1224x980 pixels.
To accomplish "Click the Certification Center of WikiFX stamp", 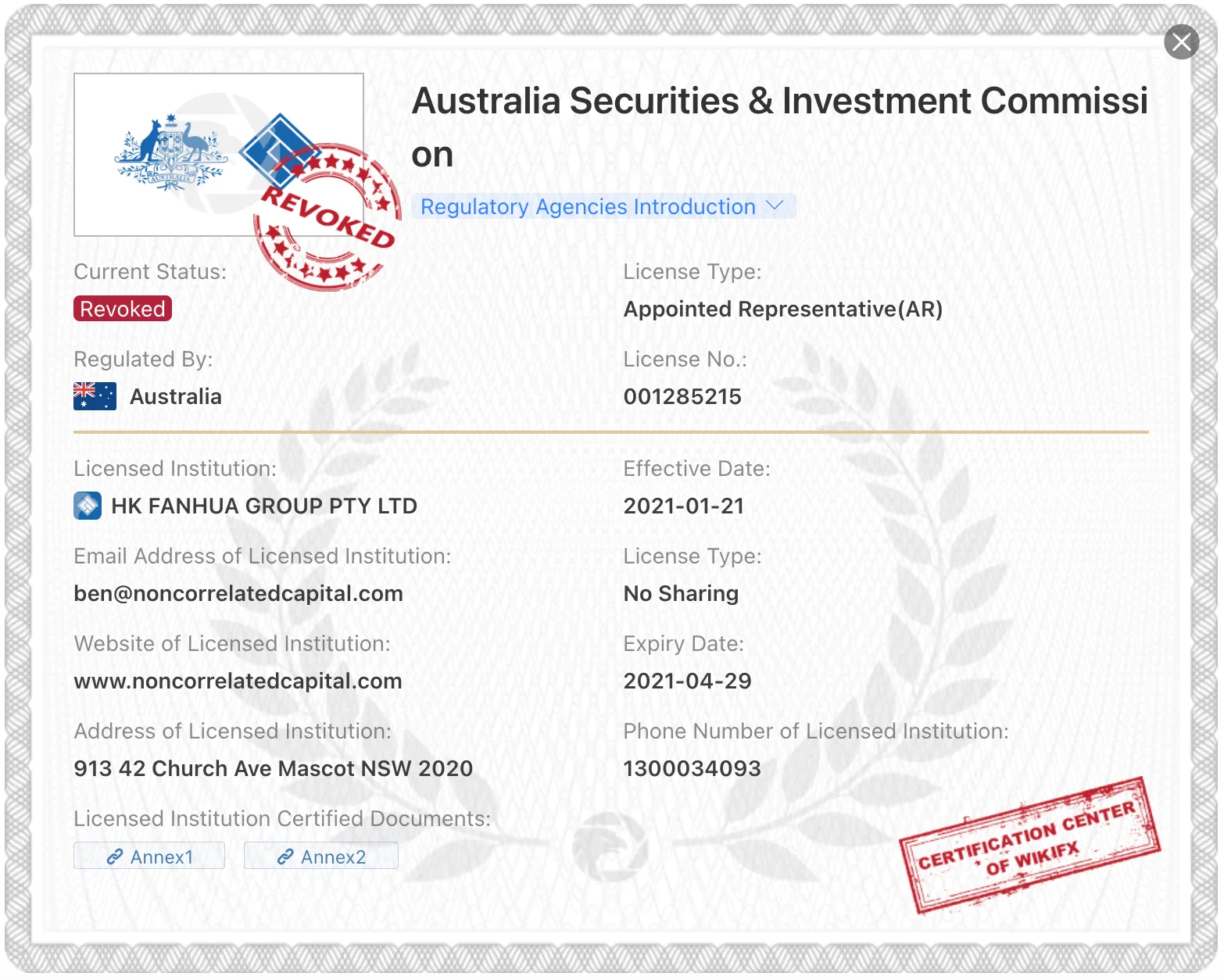I will tap(1029, 845).
